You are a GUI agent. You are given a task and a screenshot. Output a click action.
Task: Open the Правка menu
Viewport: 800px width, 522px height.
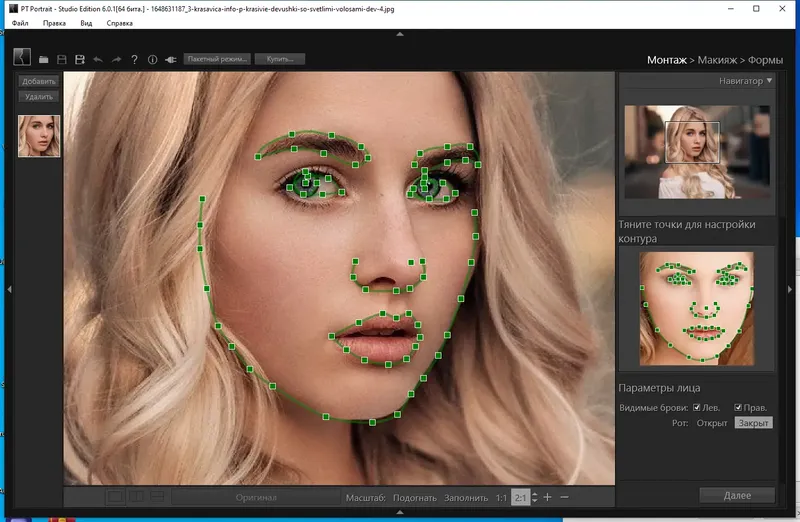click(54, 23)
